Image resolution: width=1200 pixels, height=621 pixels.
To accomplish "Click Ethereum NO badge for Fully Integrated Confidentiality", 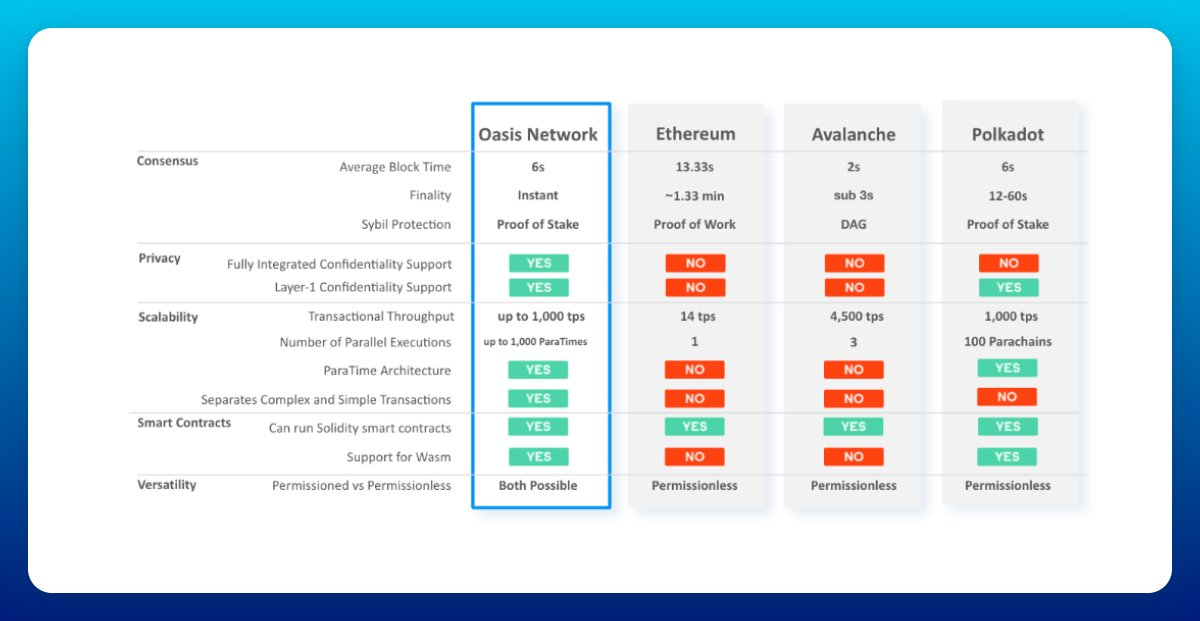I will (695, 263).
